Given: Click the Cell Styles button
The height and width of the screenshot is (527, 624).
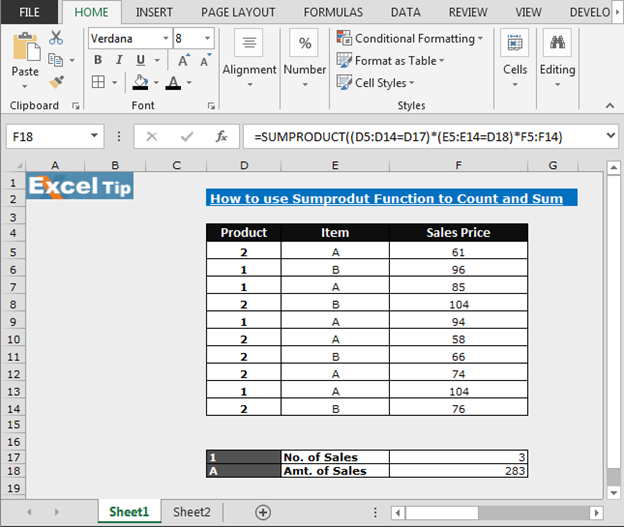Looking at the screenshot, I should point(380,83).
